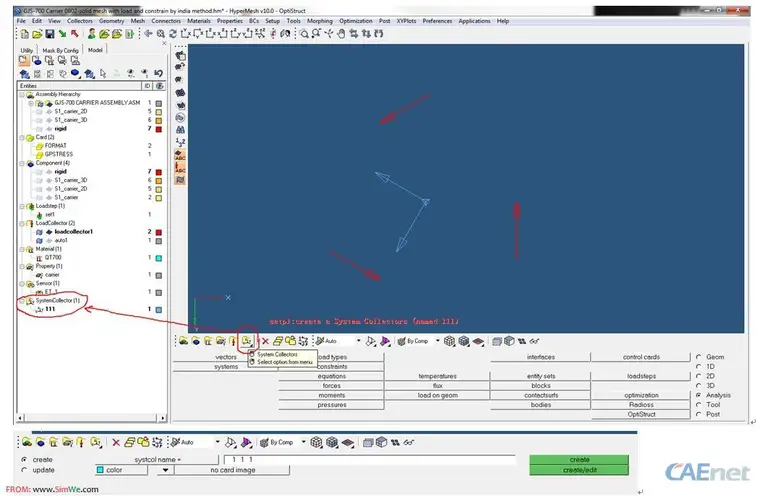760x498 pixels.
Task: Collapse the LoadCollector (2) tree node
Action: pyautogui.click(x=22, y=224)
